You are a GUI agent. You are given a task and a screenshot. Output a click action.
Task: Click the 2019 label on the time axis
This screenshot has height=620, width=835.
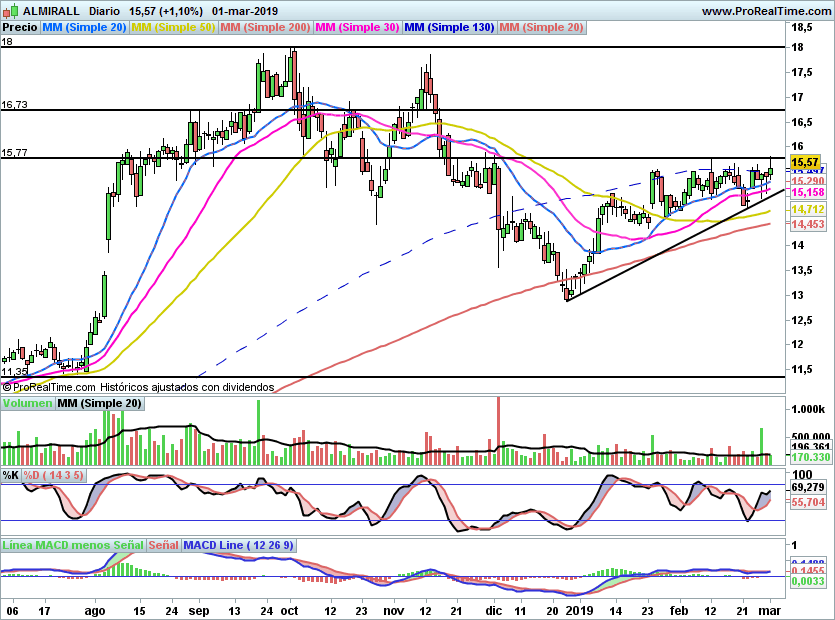[x=579, y=610]
